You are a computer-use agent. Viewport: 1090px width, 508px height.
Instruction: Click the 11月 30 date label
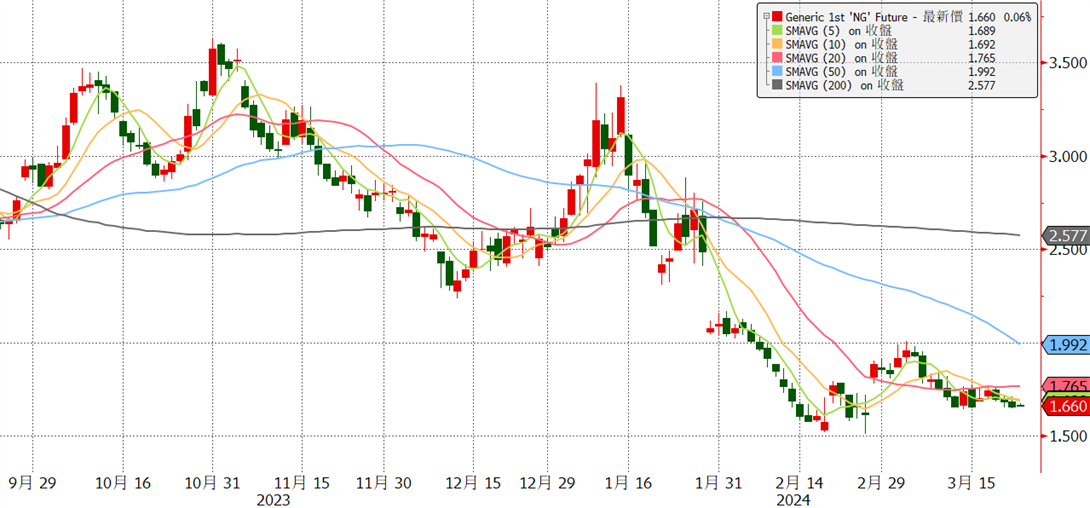coord(382,482)
